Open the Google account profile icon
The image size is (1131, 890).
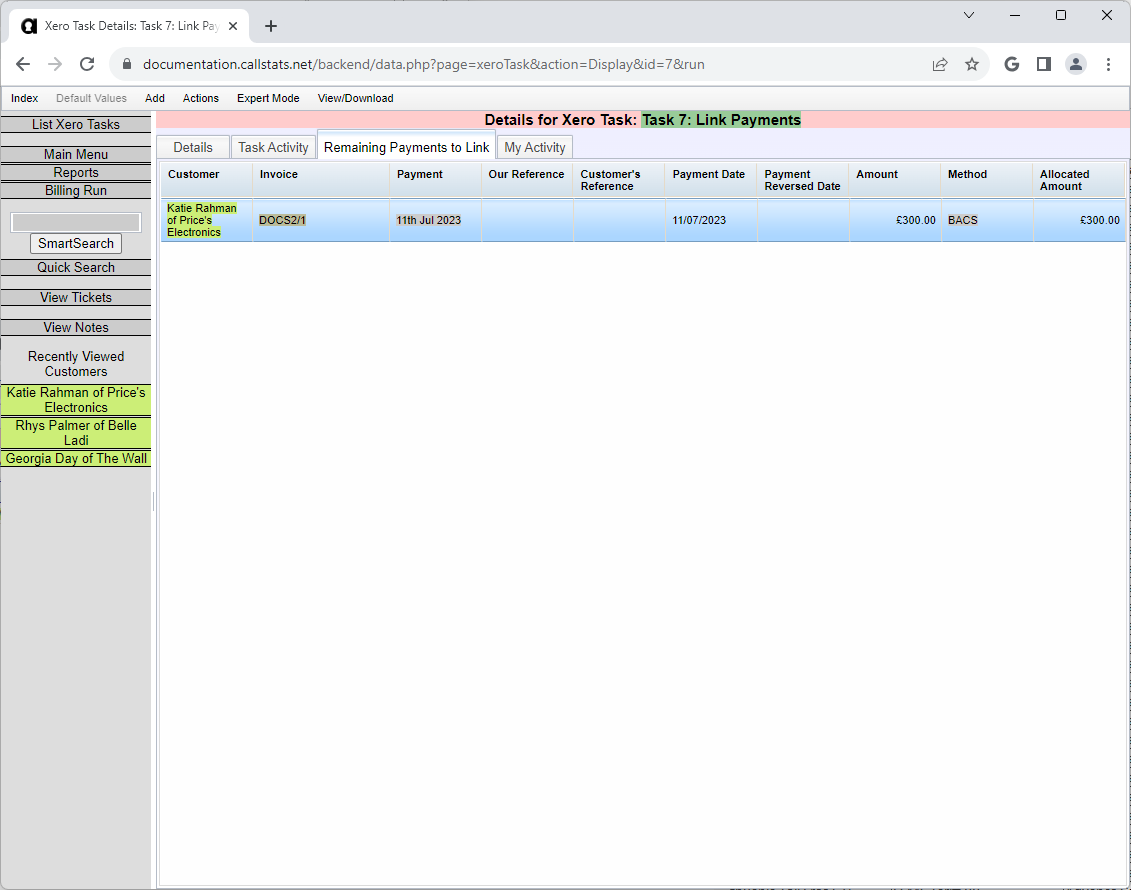pyautogui.click(x=1075, y=64)
